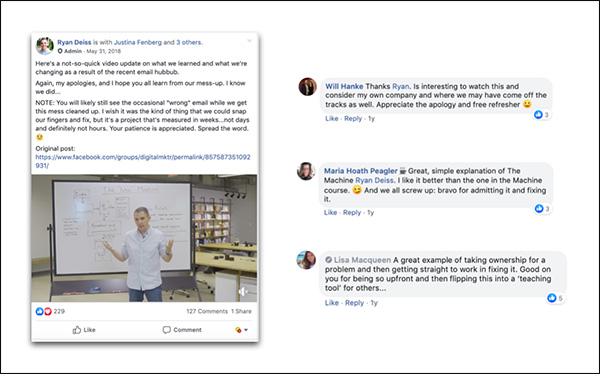Click the red love reaction icon
This screenshot has height=374, width=600.
(48, 311)
